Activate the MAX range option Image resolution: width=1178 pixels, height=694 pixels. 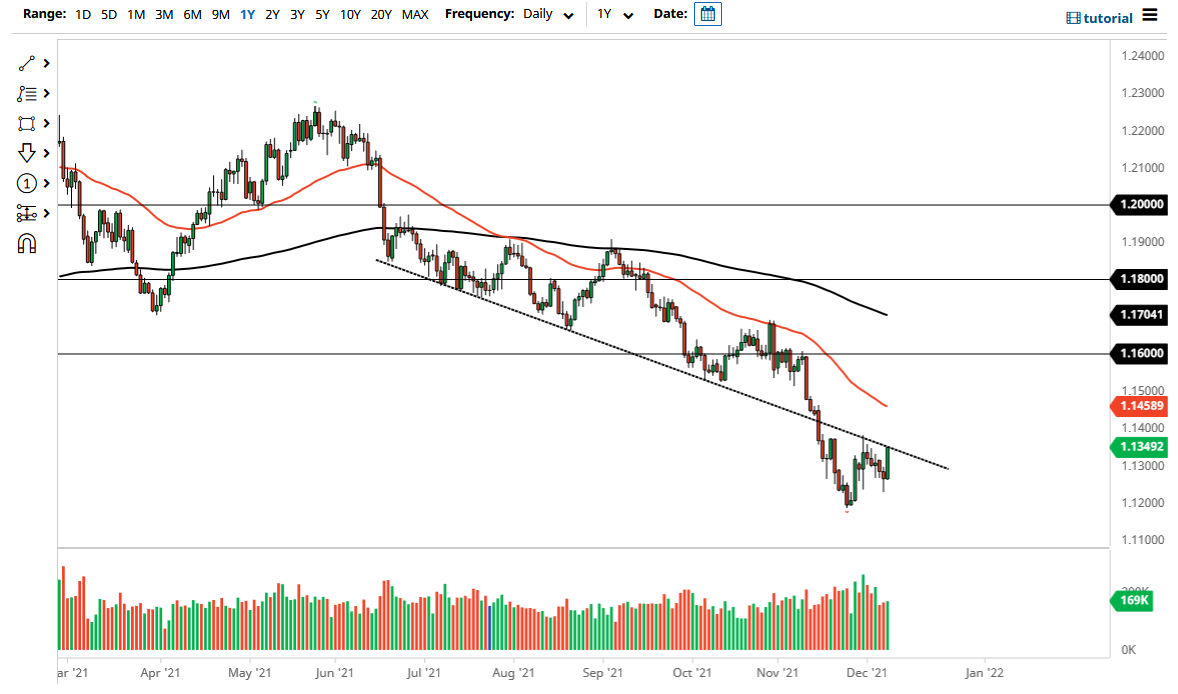(x=415, y=14)
